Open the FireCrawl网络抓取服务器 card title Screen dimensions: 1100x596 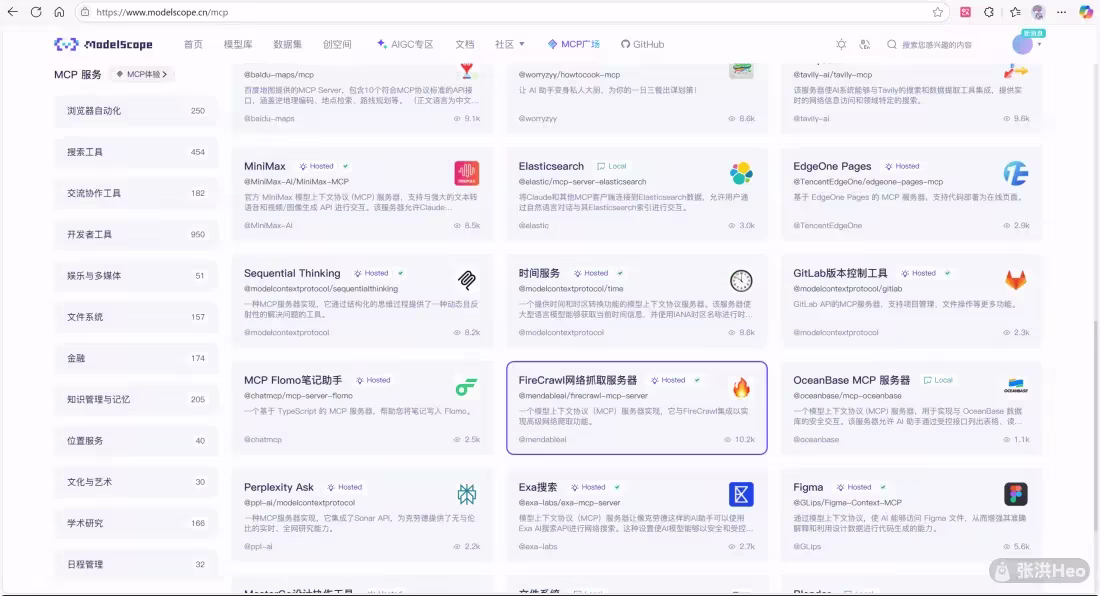[x=577, y=380]
